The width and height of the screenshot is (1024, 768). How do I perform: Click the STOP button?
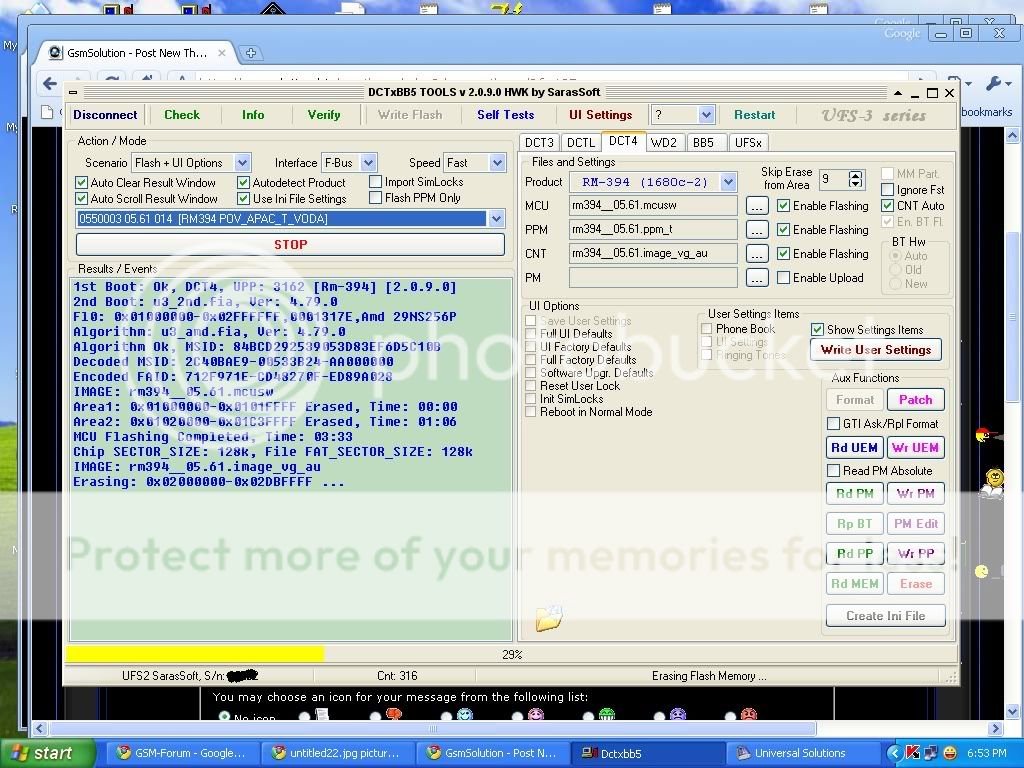tap(291, 245)
